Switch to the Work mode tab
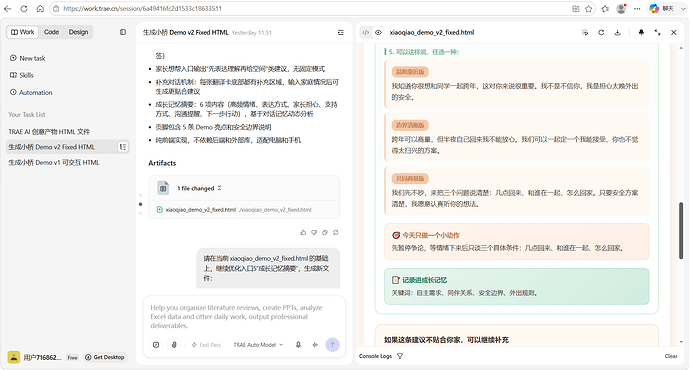The width and height of the screenshot is (690, 370). [x=22, y=32]
